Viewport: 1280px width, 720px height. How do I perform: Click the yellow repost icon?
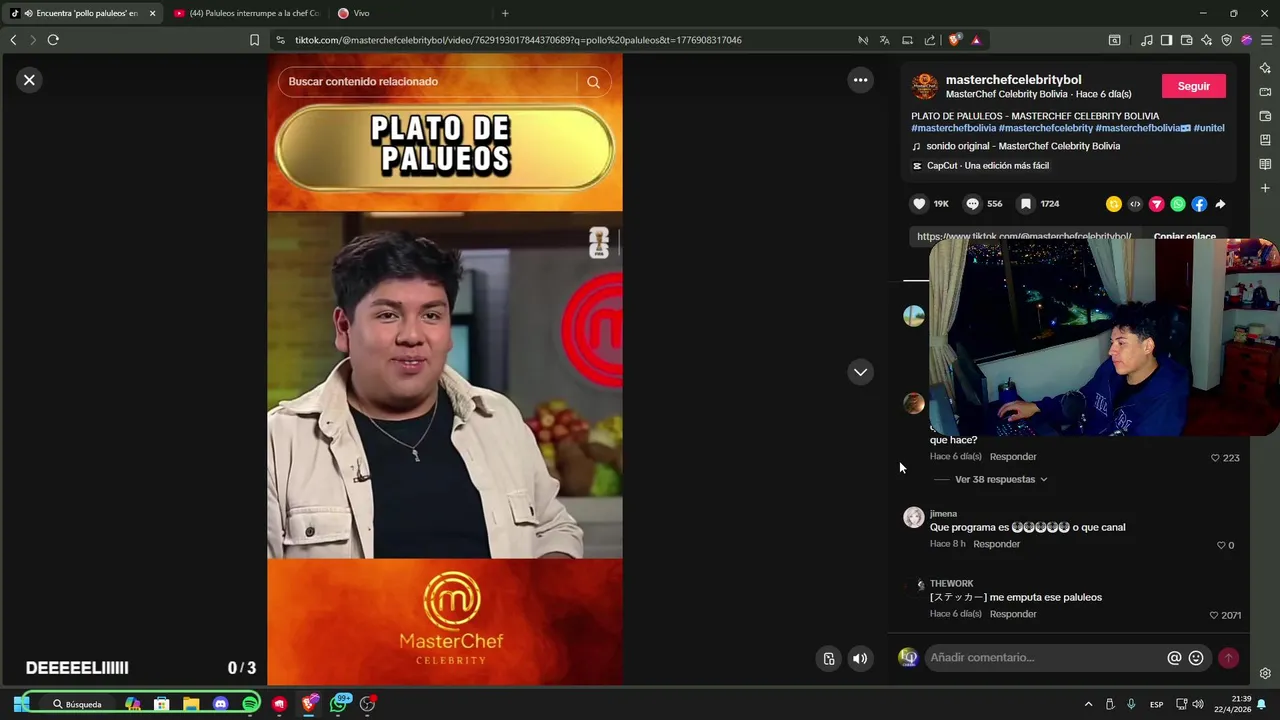1113,204
